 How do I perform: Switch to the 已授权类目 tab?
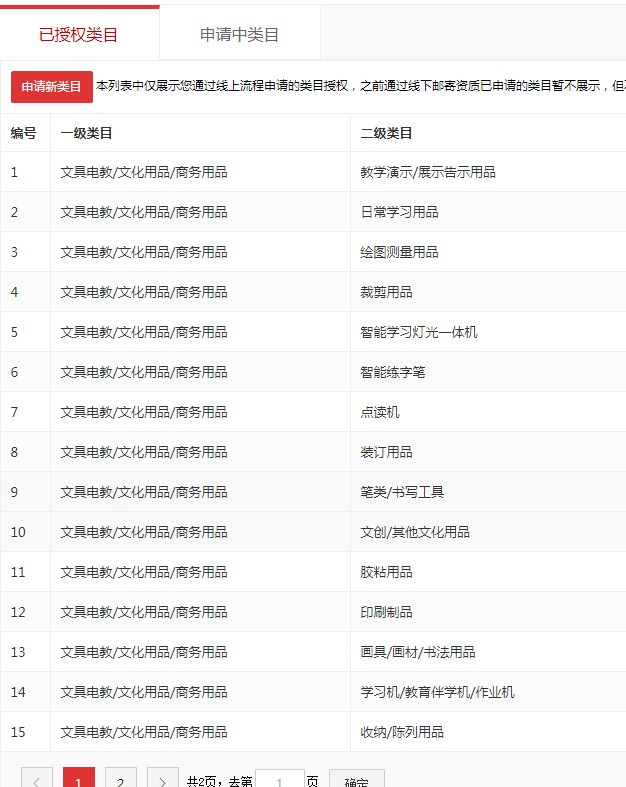click(79, 34)
